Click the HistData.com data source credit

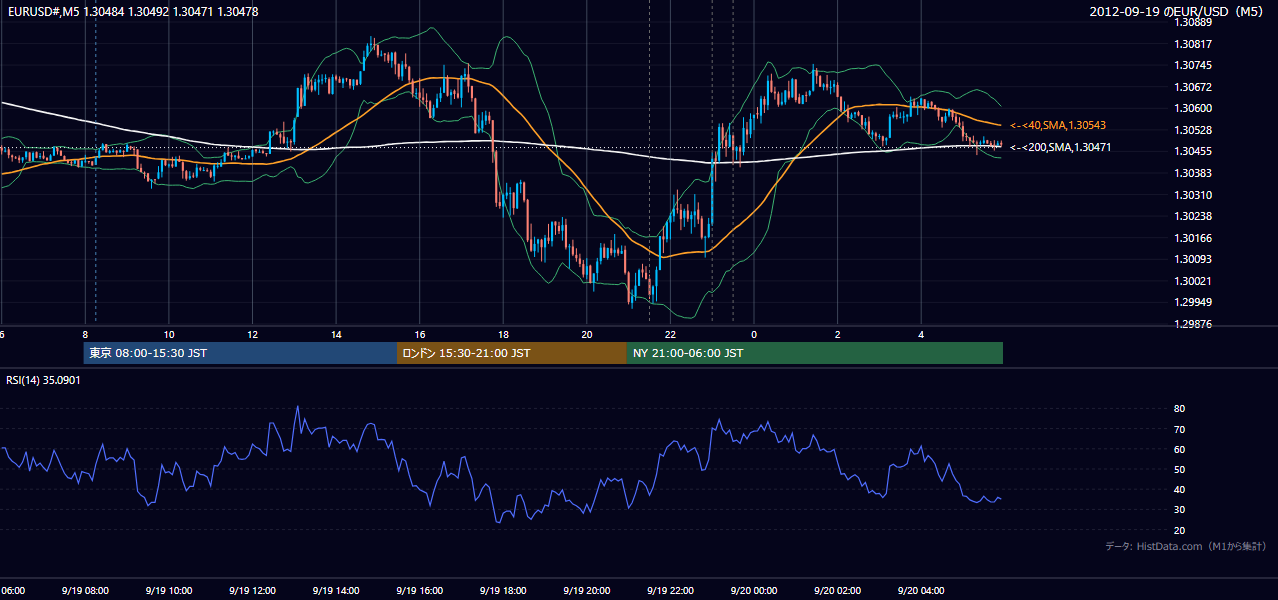click(1186, 546)
